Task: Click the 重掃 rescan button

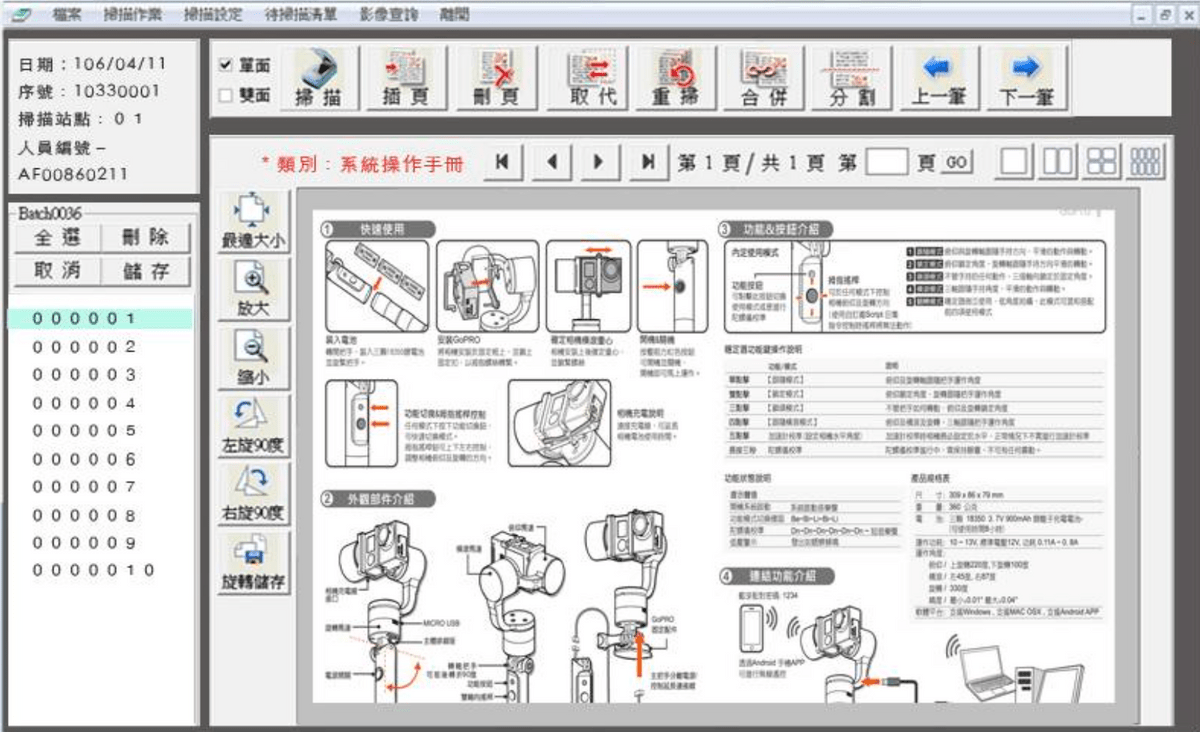Action: point(675,78)
